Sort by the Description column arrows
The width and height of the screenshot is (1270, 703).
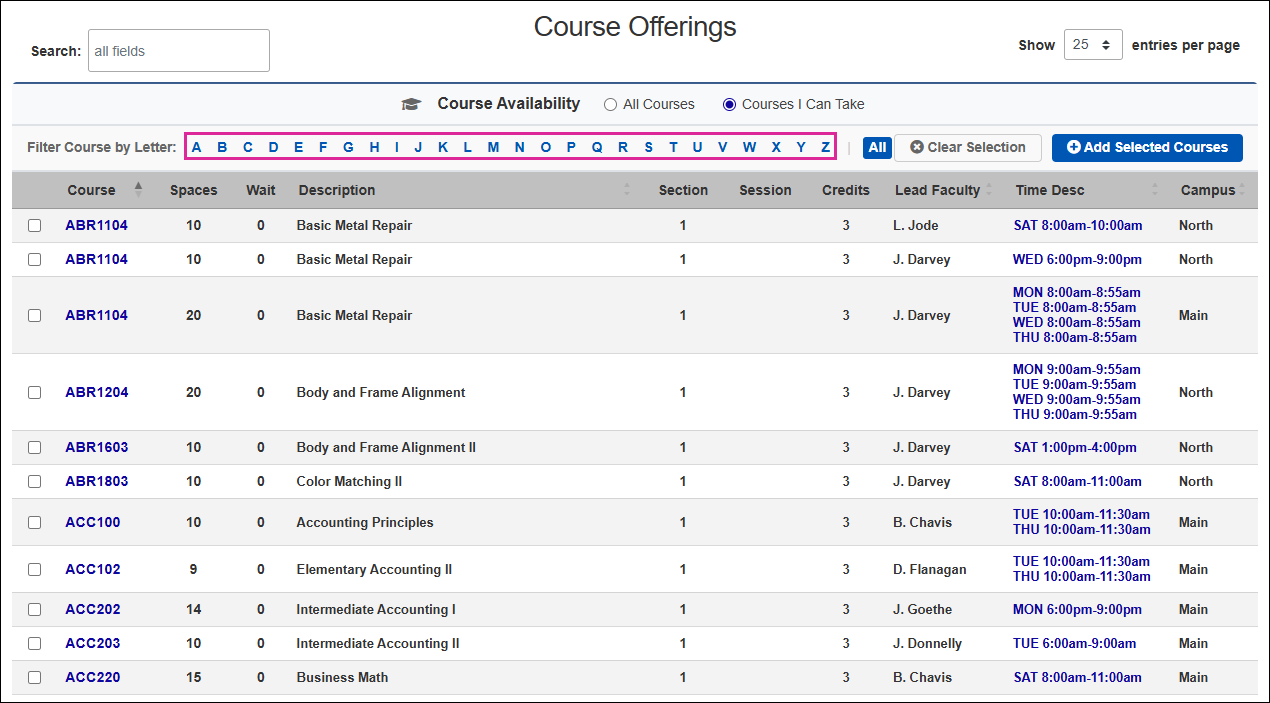coord(627,190)
